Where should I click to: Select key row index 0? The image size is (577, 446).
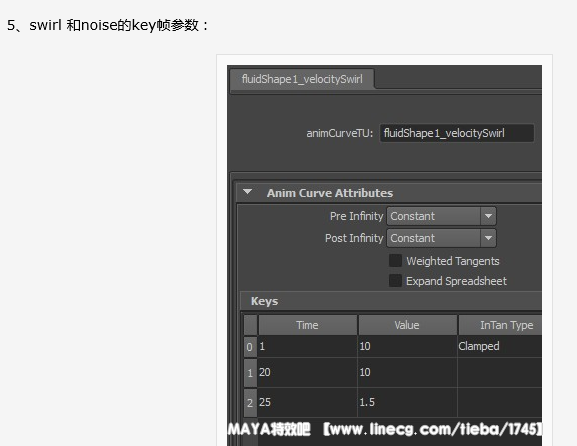(x=250, y=347)
